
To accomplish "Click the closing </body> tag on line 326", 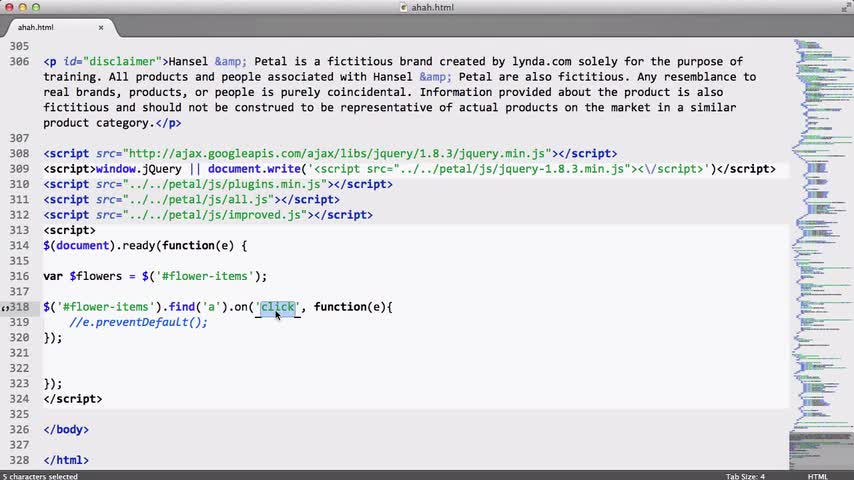I will [x=66, y=430].
